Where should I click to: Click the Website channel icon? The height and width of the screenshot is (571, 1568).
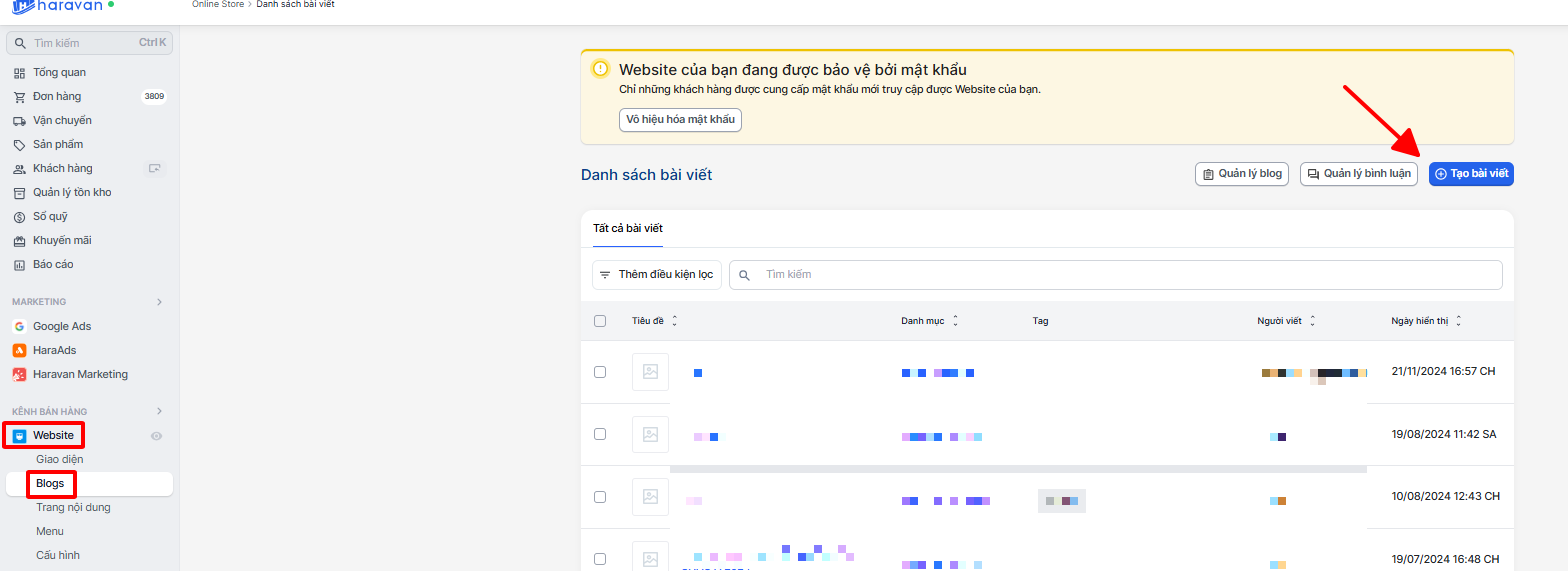point(19,435)
